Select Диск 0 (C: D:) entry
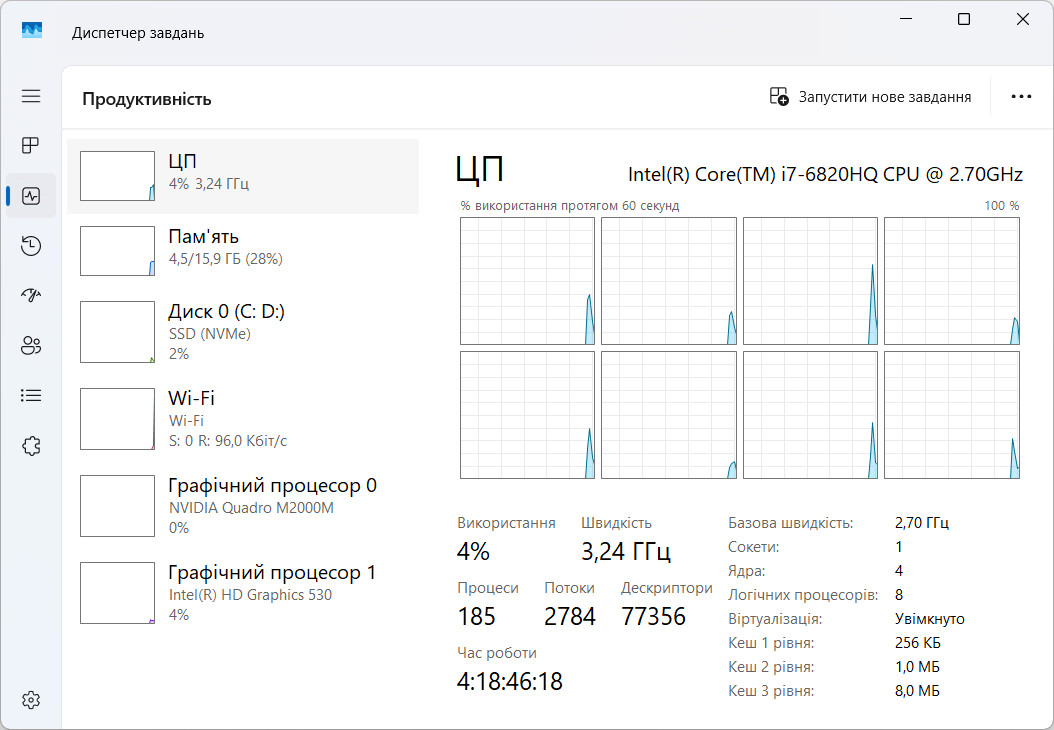 [x=243, y=332]
